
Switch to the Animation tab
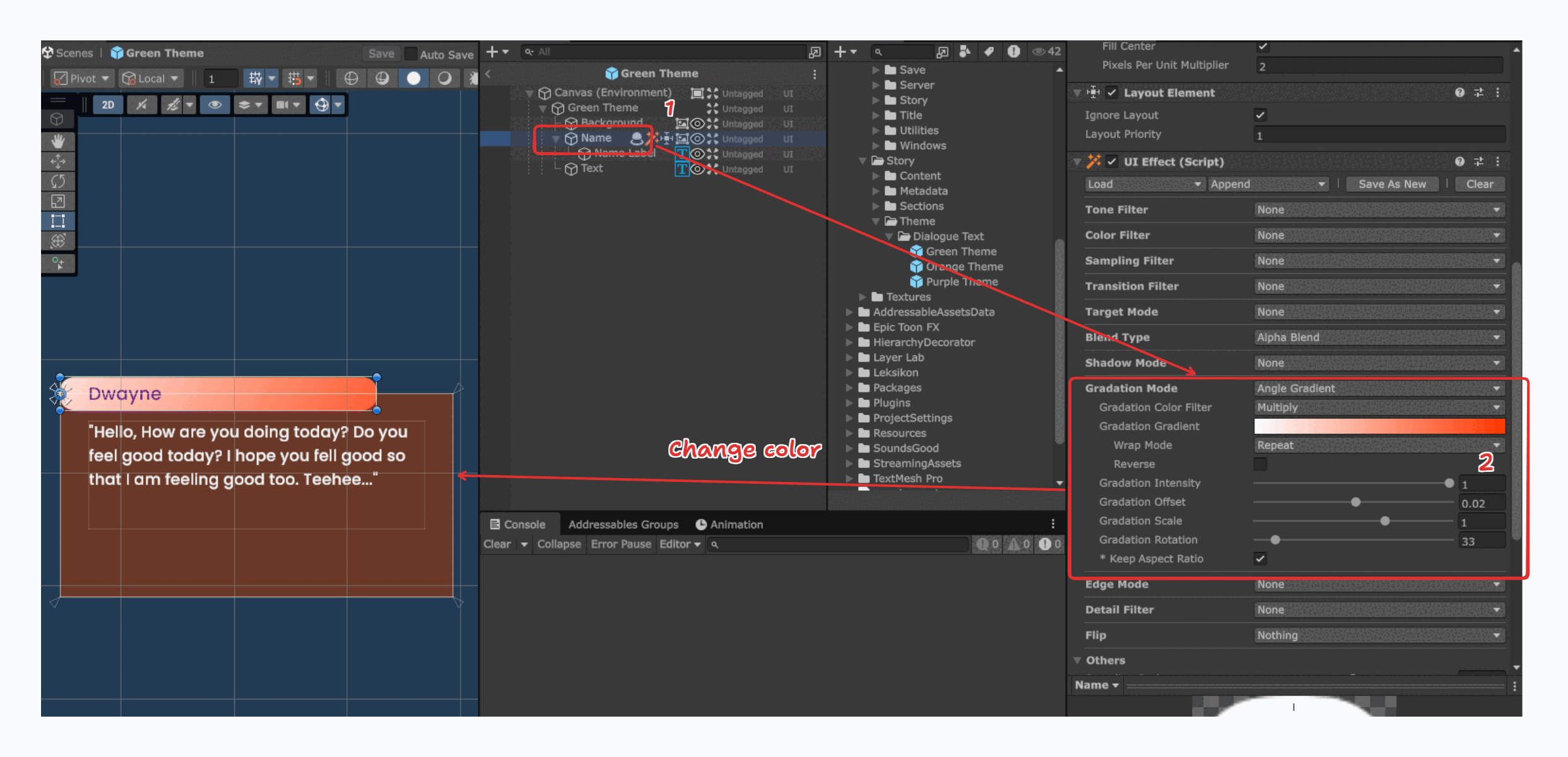729,524
